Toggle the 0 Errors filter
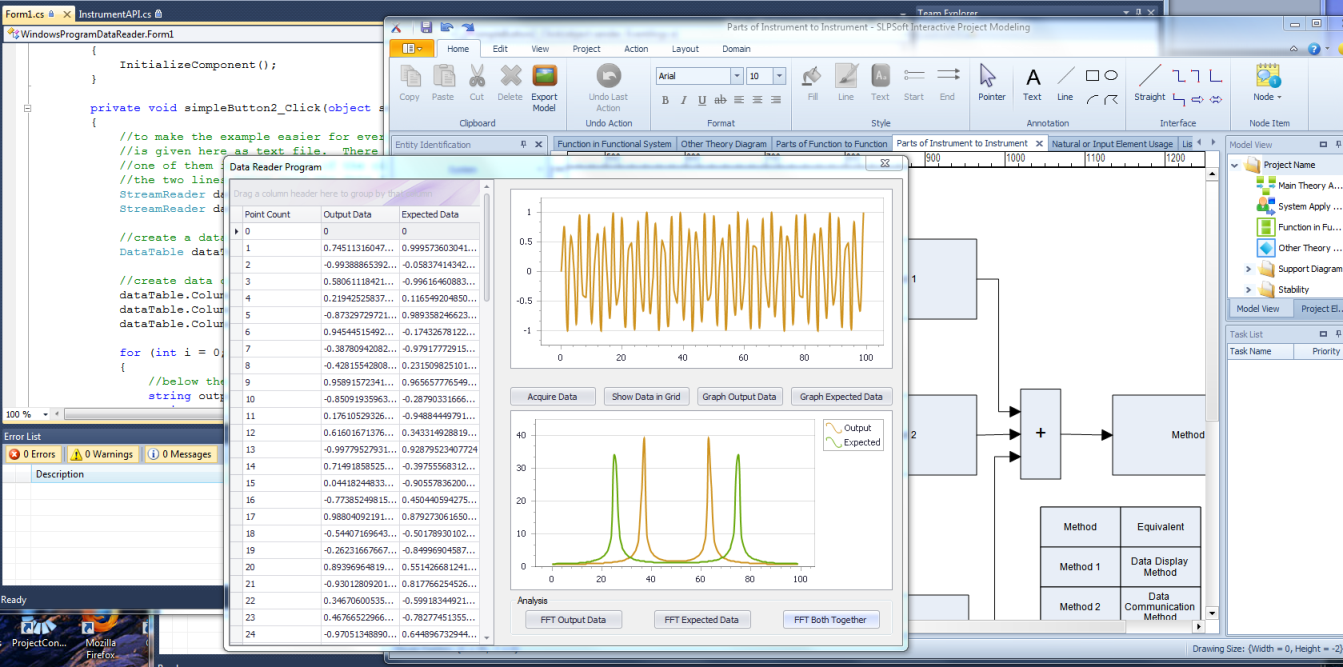Image resolution: width=1343 pixels, height=667 pixels. click(x=32, y=454)
